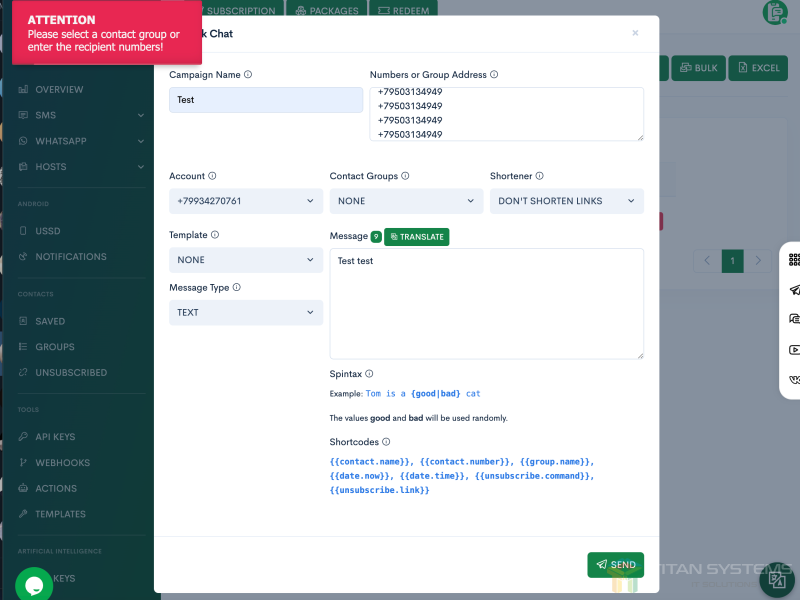The image size is (800, 600).
Task: Click the Campaign Name info icon
Action: tap(248, 75)
